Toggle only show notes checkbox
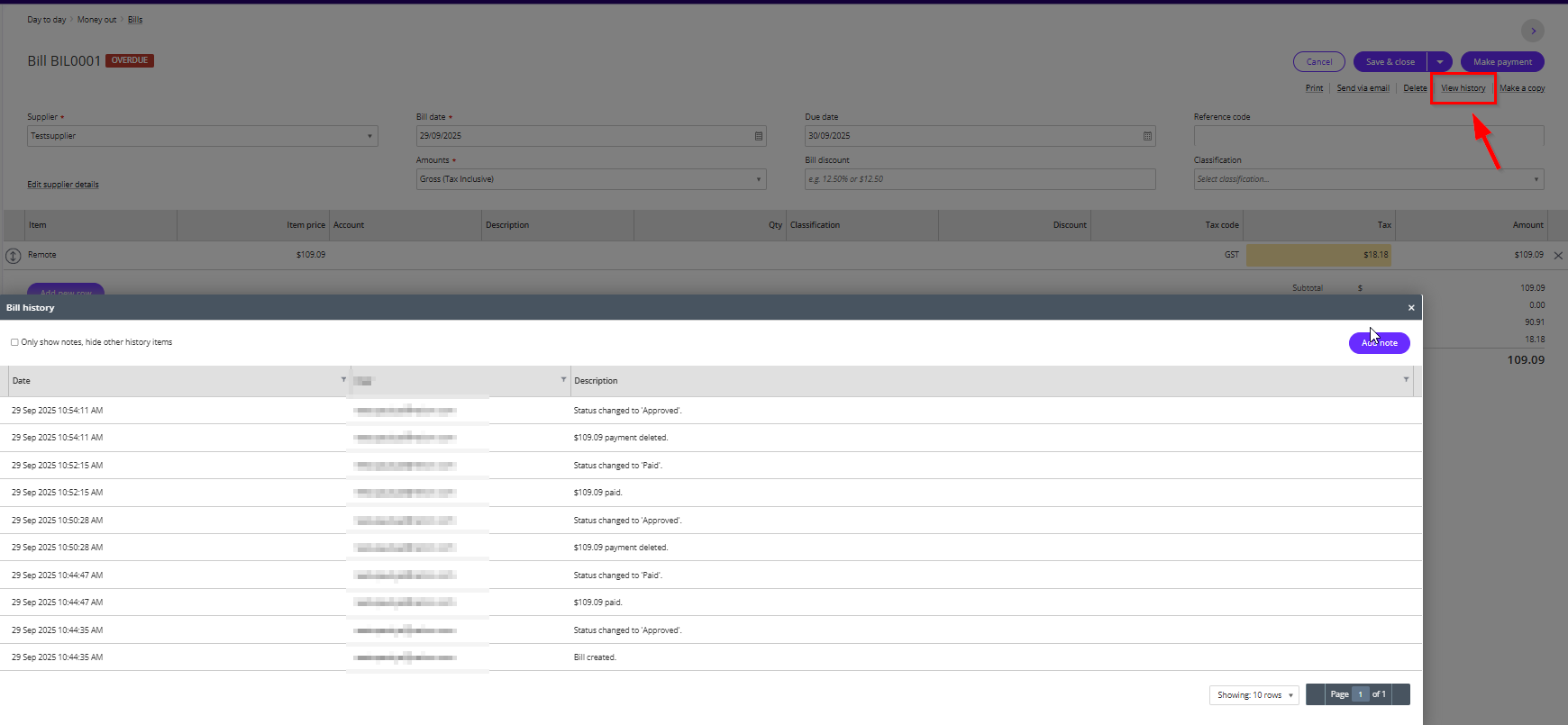Image resolution: width=1568 pixels, height=725 pixels. point(14,342)
